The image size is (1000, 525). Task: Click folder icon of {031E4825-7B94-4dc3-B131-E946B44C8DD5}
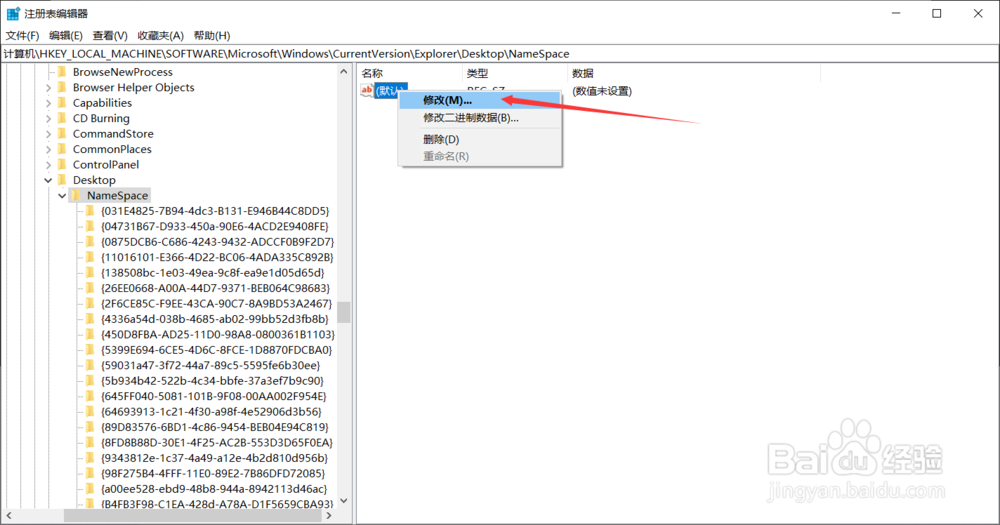coord(90,211)
